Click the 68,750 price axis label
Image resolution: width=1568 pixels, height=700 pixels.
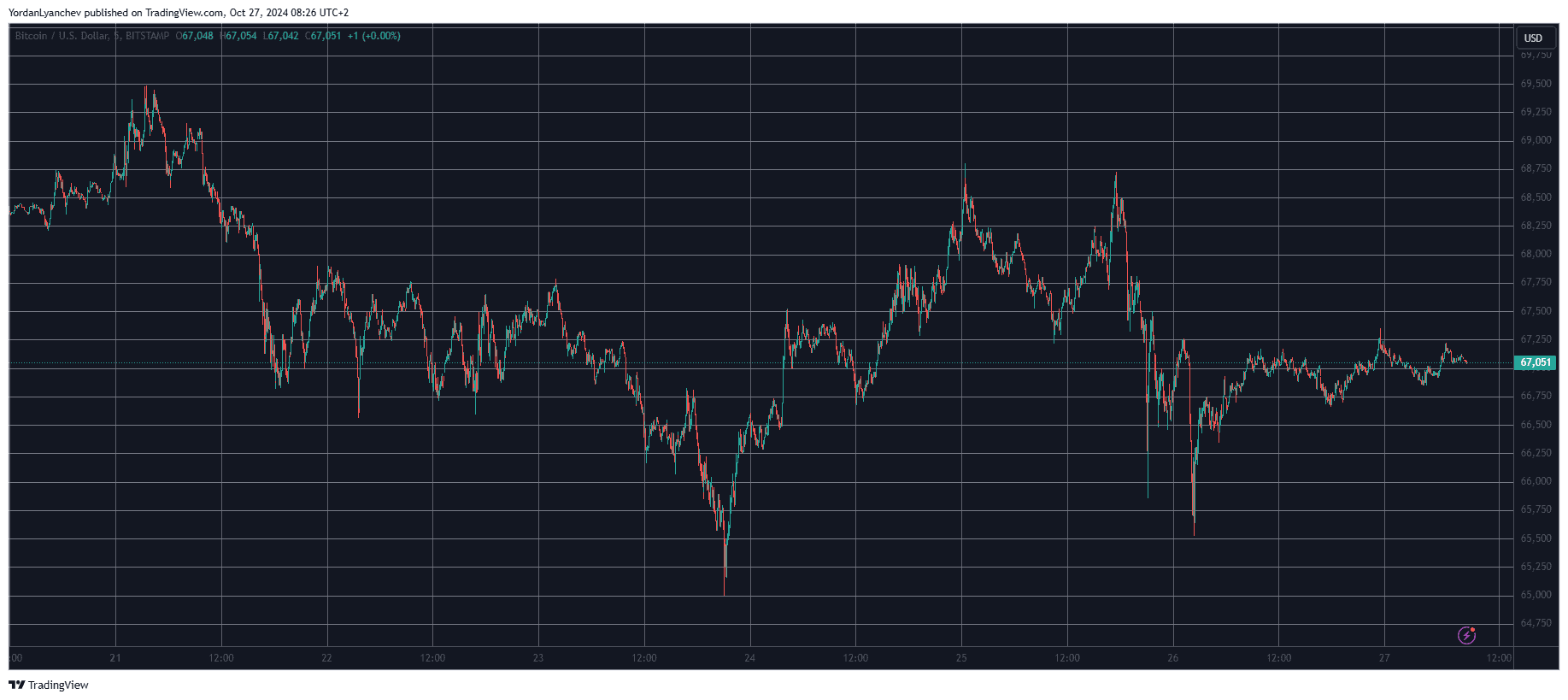pos(1536,168)
